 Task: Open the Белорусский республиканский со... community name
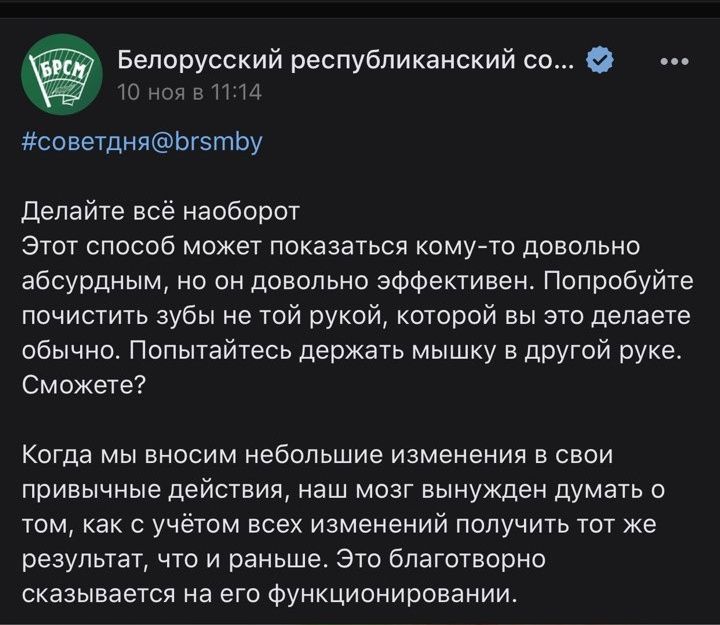pyautogui.click(x=345, y=60)
